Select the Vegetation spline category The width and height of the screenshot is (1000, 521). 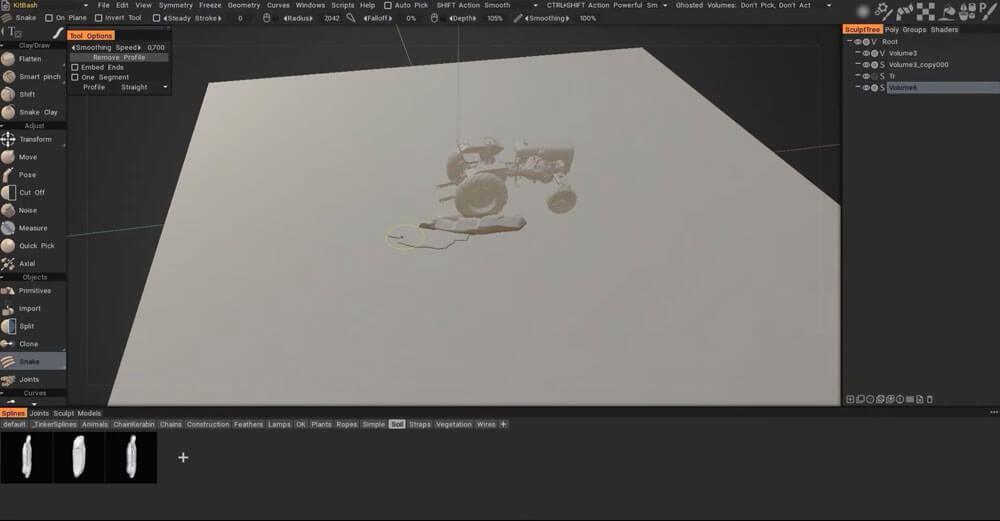click(x=453, y=425)
